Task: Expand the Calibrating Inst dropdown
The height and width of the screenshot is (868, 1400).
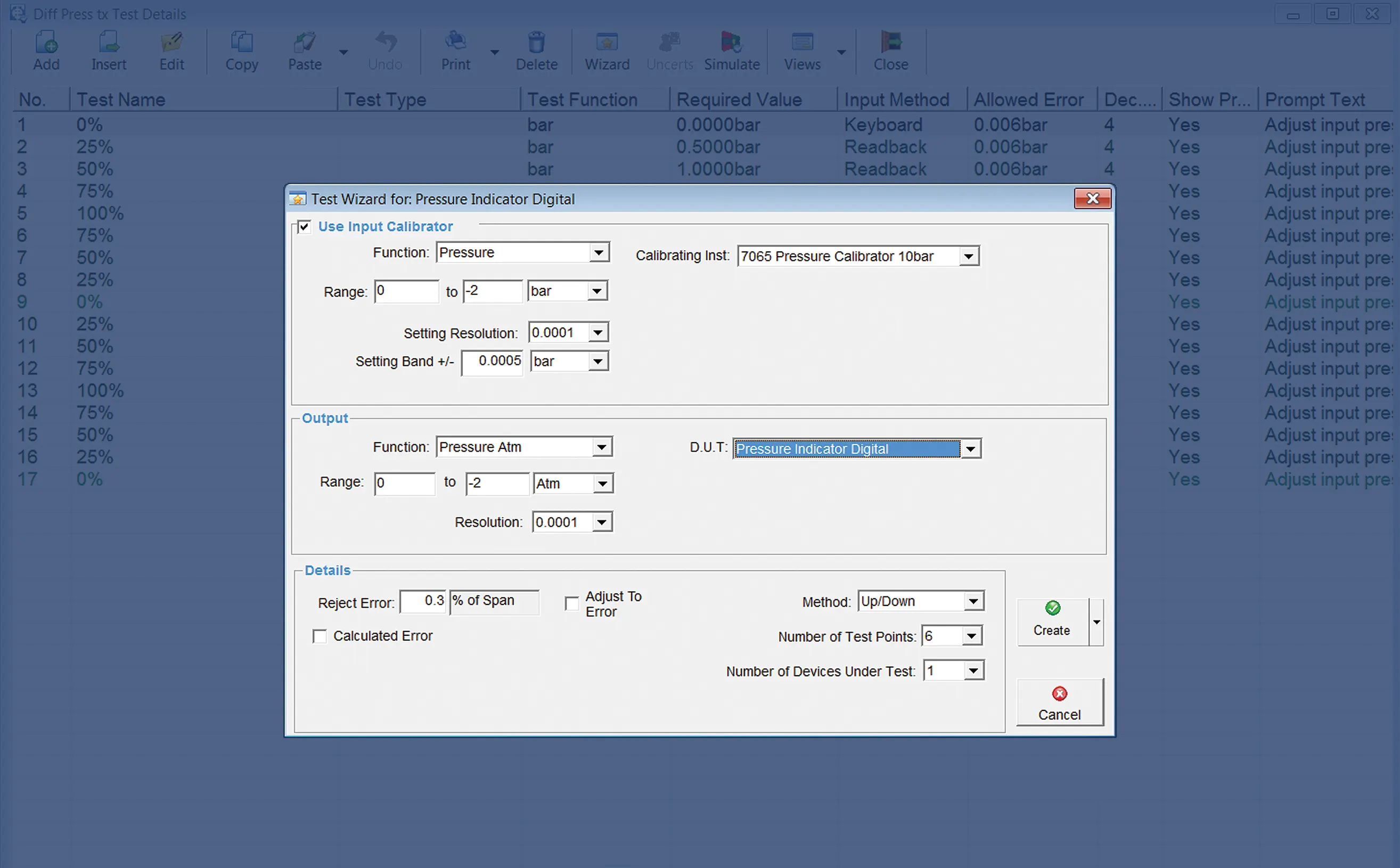Action: pos(968,256)
